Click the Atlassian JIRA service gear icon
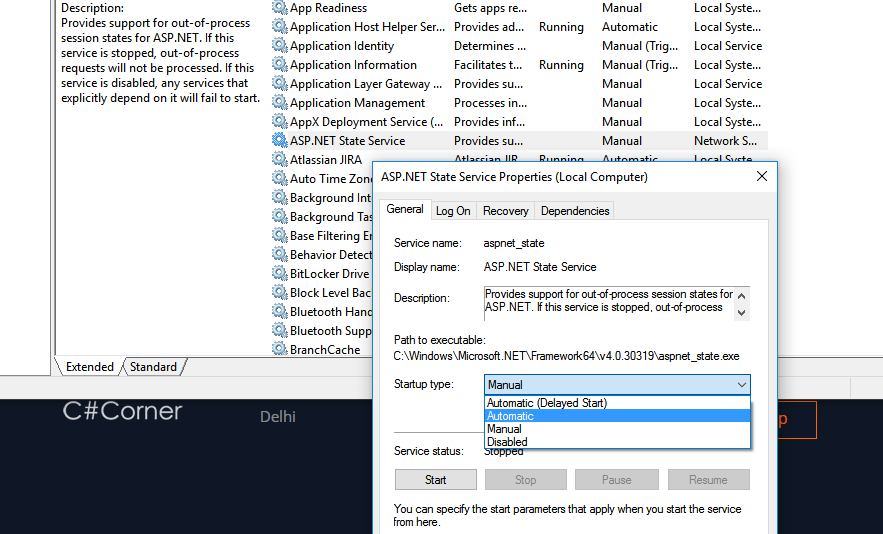 click(279, 159)
